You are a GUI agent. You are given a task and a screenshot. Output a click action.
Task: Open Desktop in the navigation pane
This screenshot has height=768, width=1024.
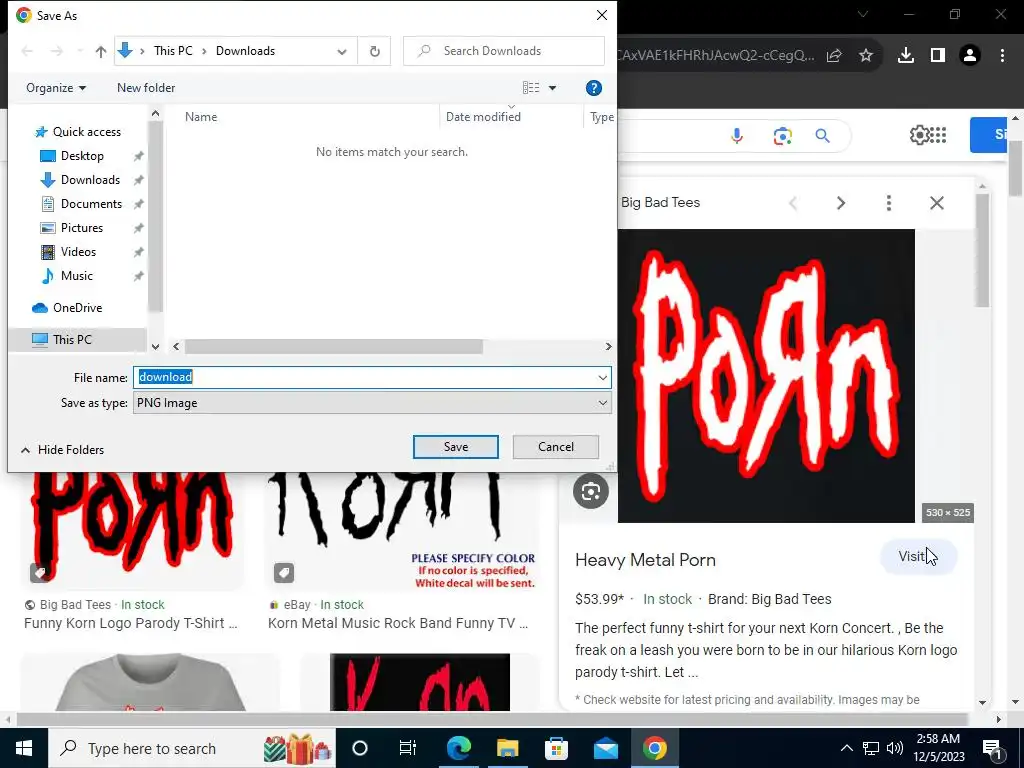click(82, 156)
